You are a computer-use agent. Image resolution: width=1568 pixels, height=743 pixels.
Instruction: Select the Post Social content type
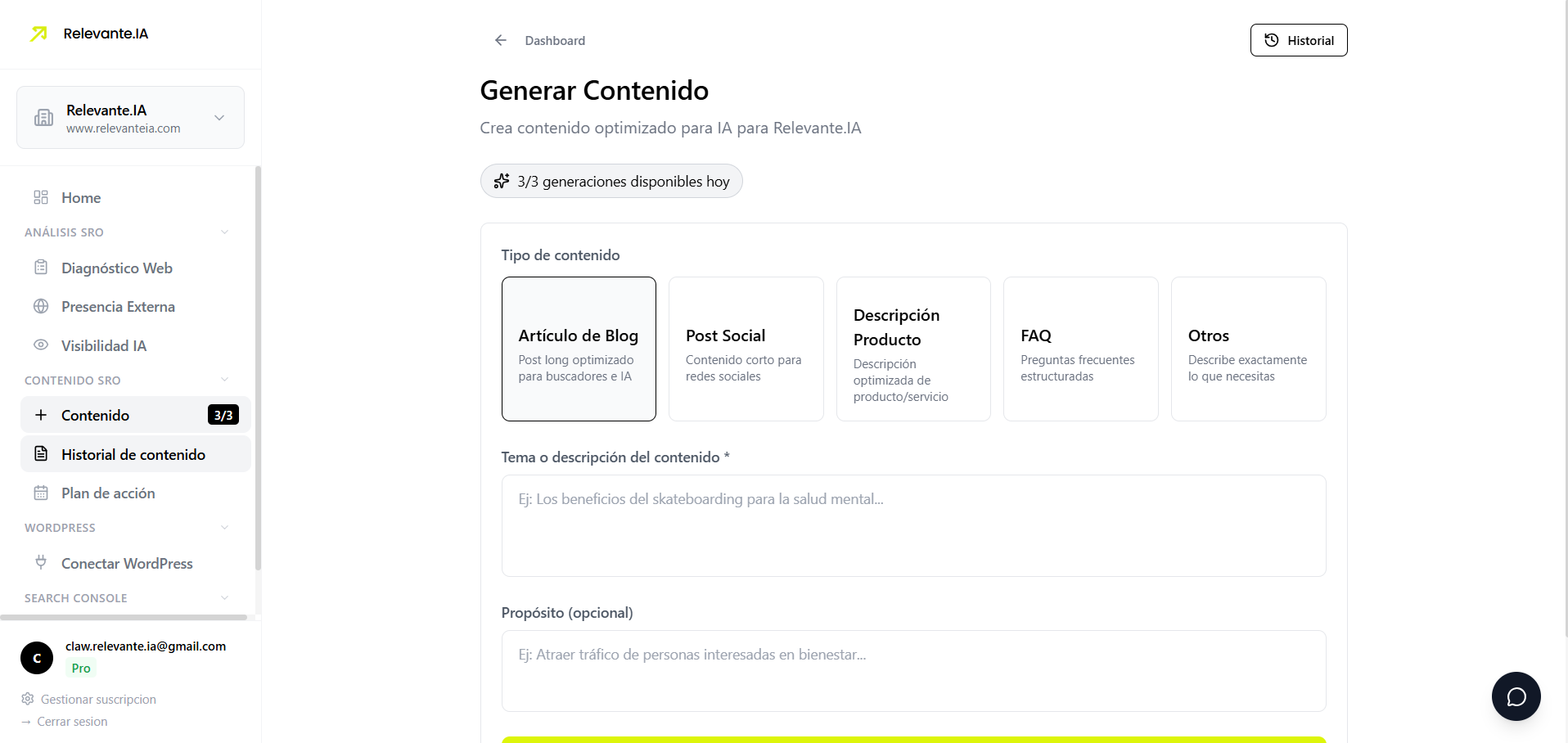[746, 349]
